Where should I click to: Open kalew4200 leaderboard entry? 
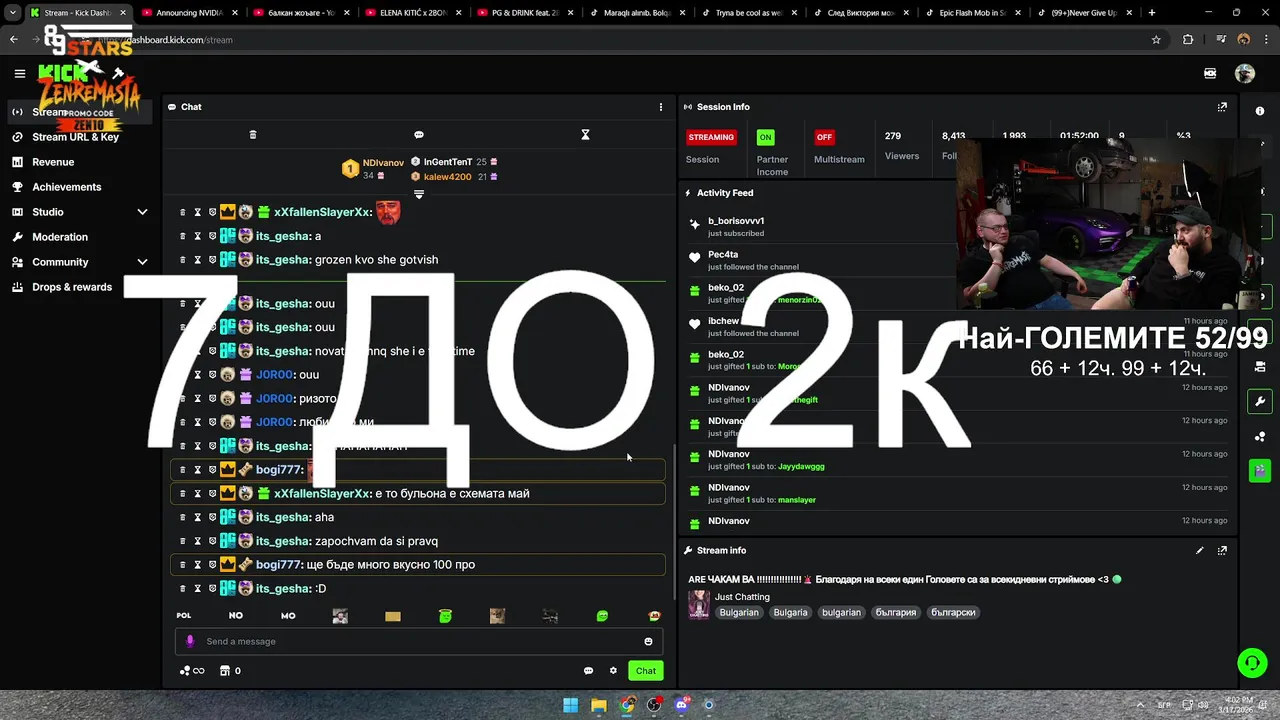[447, 177]
